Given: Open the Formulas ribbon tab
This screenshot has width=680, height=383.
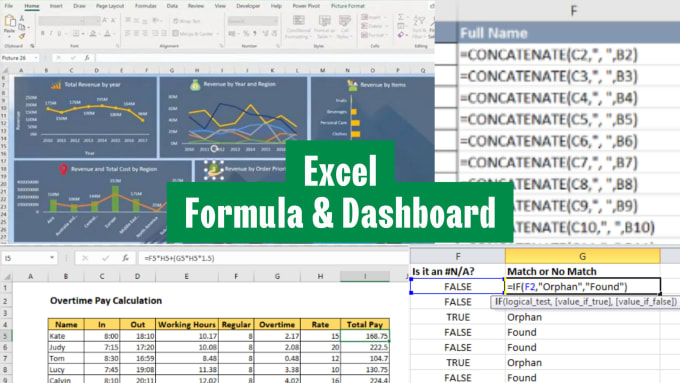Looking at the screenshot, I should (x=145, y=6).
